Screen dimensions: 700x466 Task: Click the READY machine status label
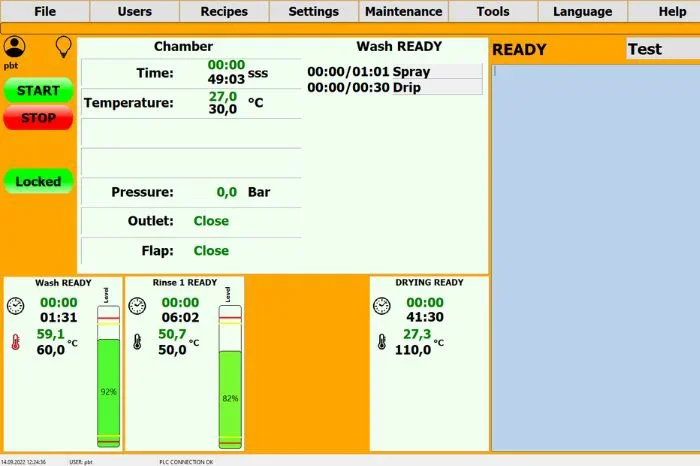(519, 50)
